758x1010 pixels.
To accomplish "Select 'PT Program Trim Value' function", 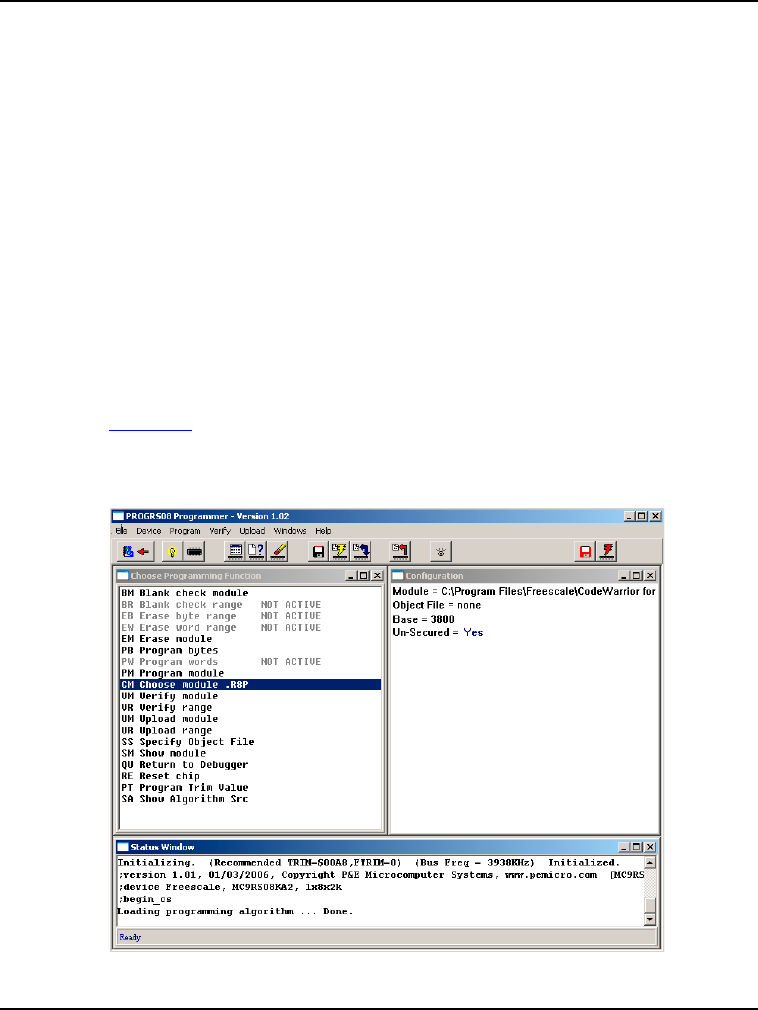I will click(x=251, y=788).
